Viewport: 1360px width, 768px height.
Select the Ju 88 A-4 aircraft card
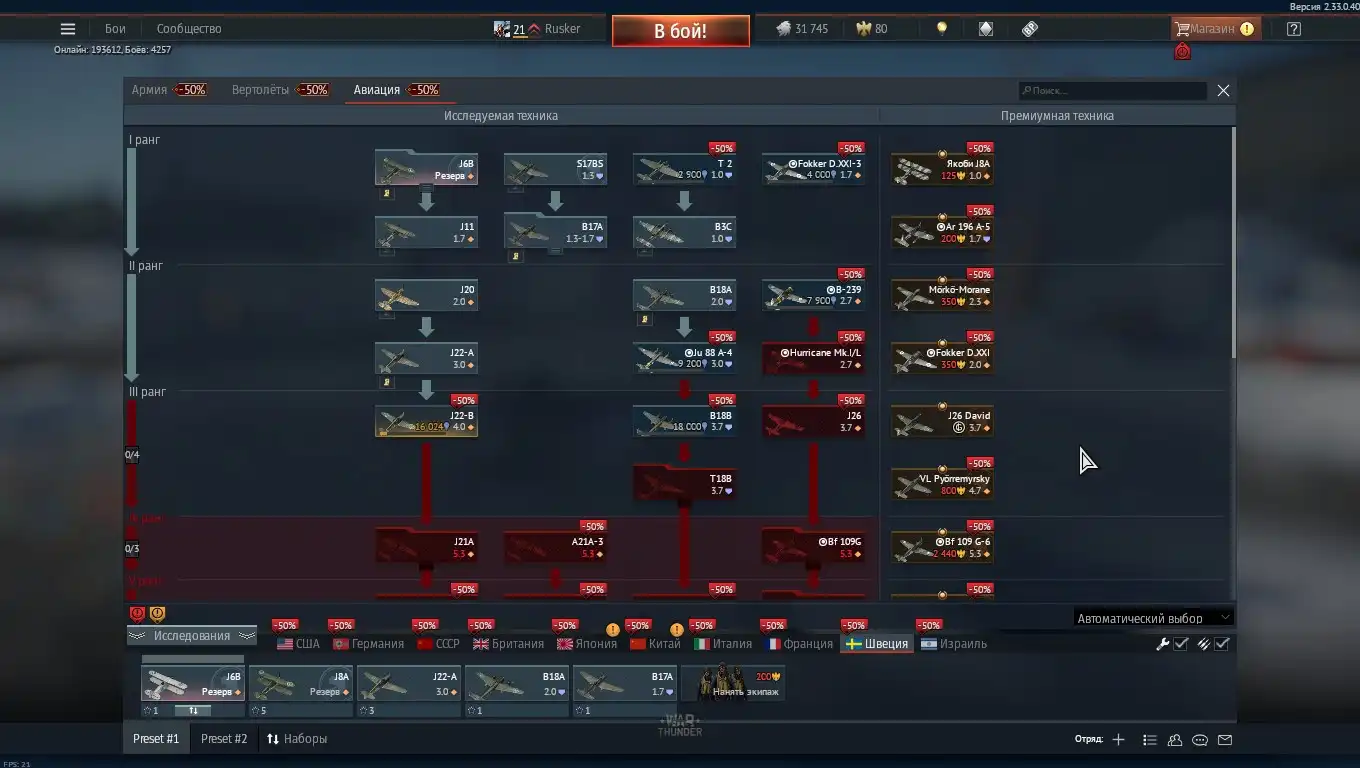684,359
